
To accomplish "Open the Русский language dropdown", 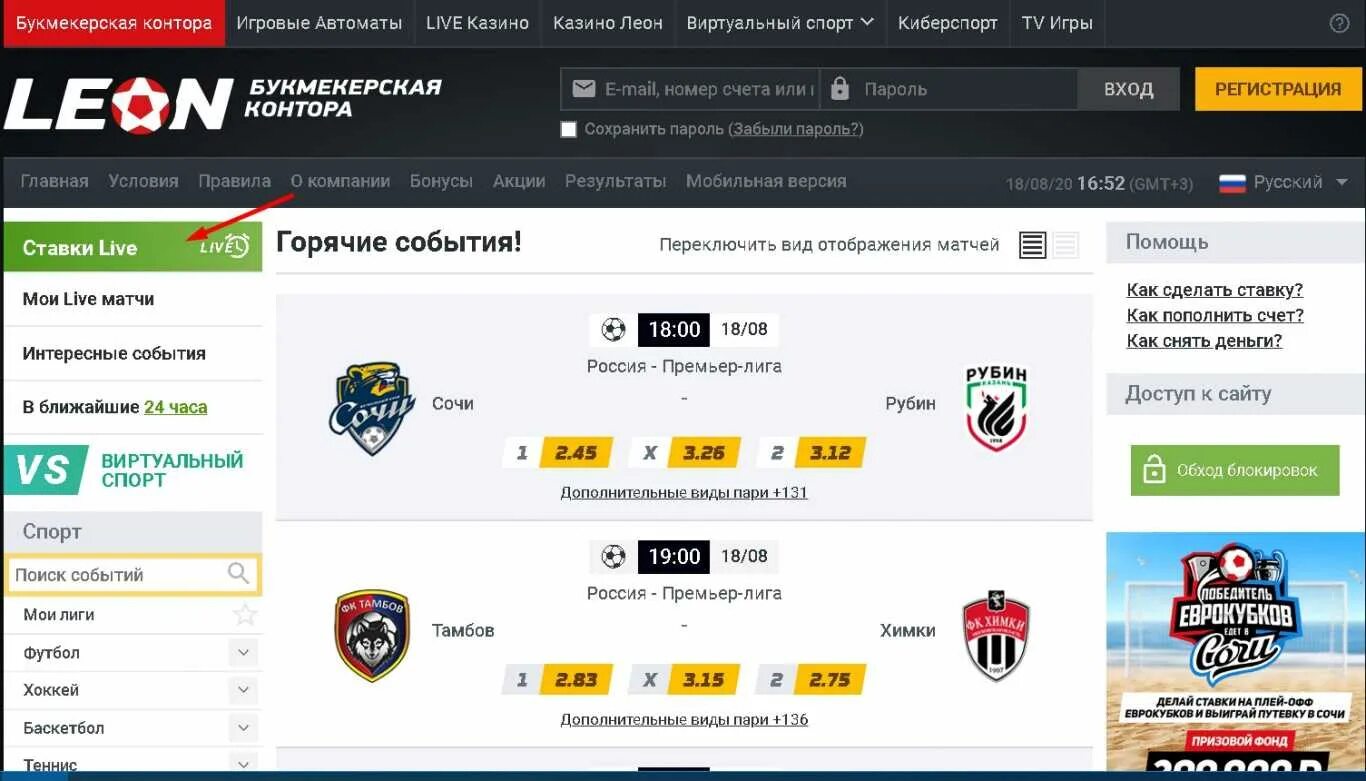I will 1285,182.
